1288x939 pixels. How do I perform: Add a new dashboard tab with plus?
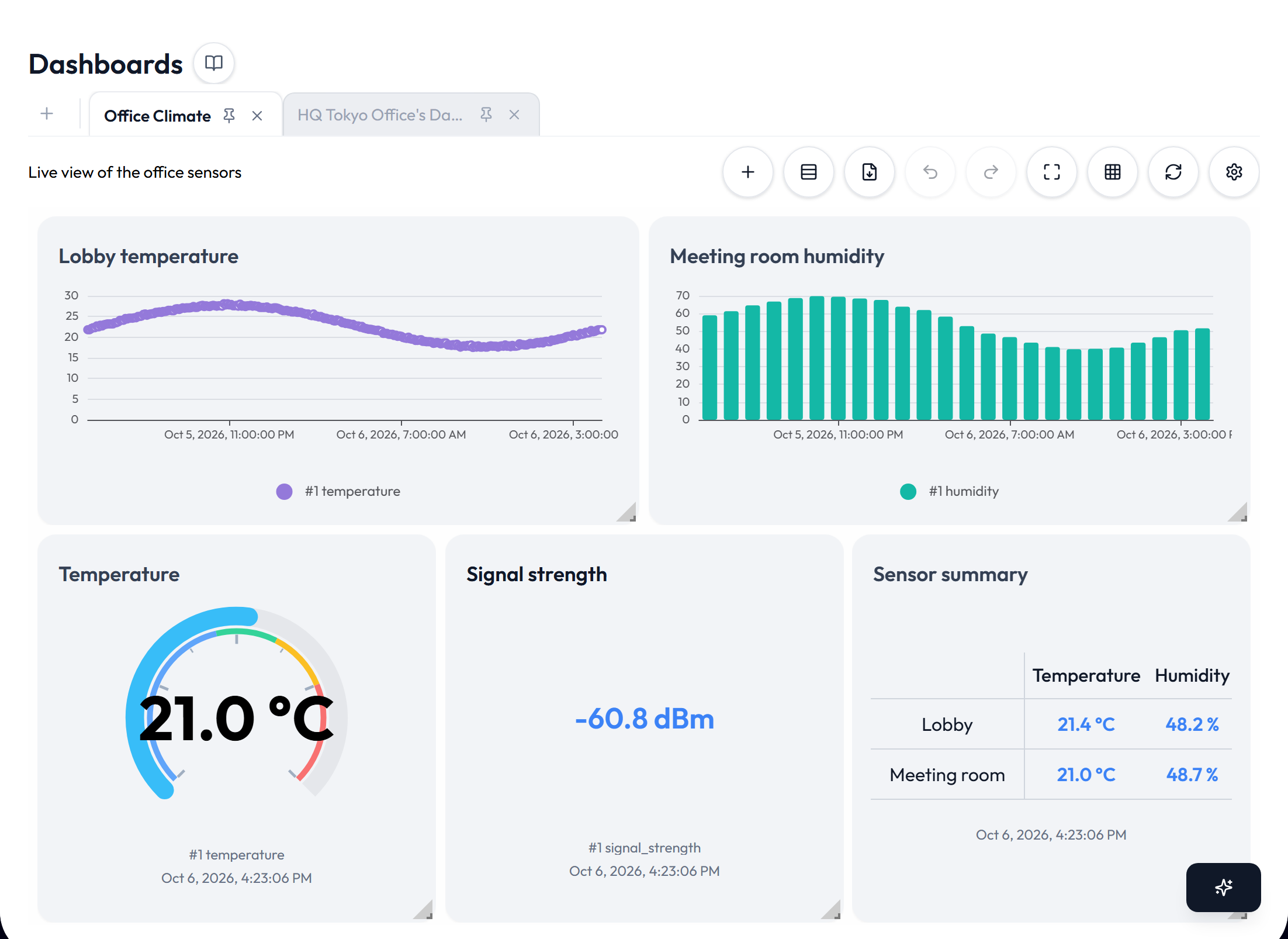pos(47,113)
